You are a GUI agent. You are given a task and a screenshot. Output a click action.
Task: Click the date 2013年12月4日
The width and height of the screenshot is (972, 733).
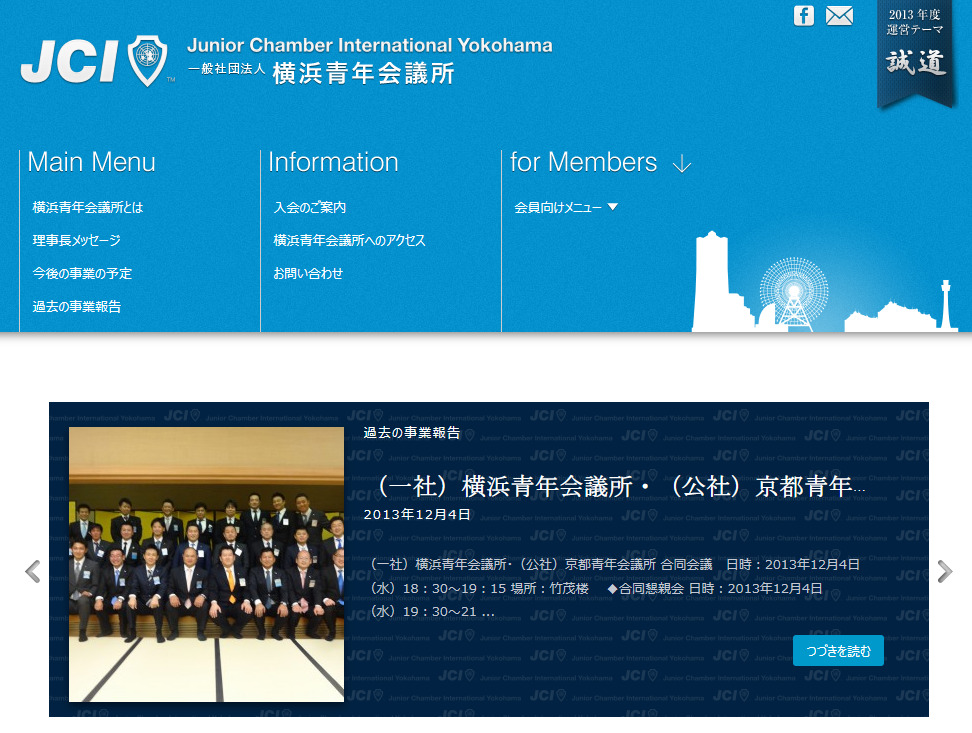[x=417, y=514]
